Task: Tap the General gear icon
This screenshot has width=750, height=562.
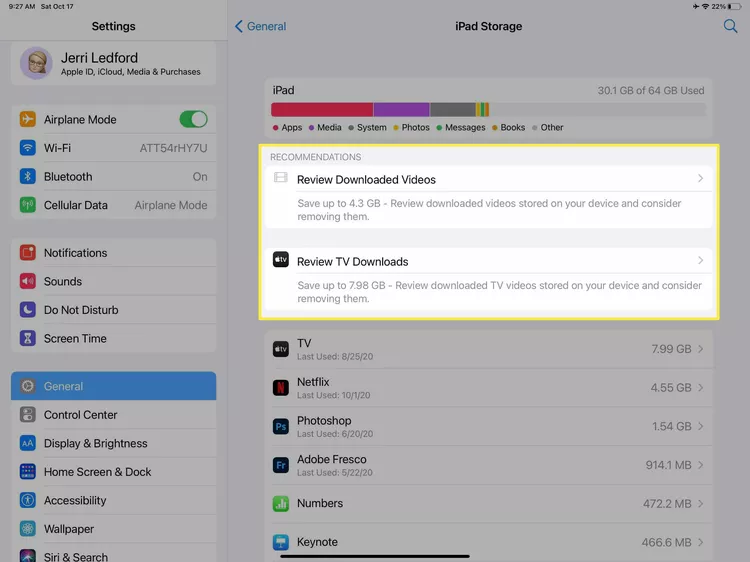Action: coord(28,386)
